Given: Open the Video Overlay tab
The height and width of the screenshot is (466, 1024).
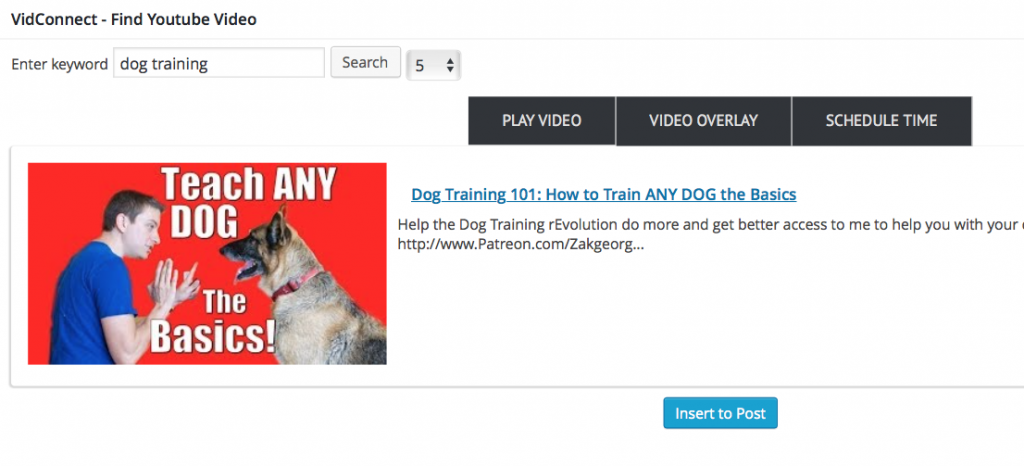Looking at the screenshot, I should tap(703, 121).
